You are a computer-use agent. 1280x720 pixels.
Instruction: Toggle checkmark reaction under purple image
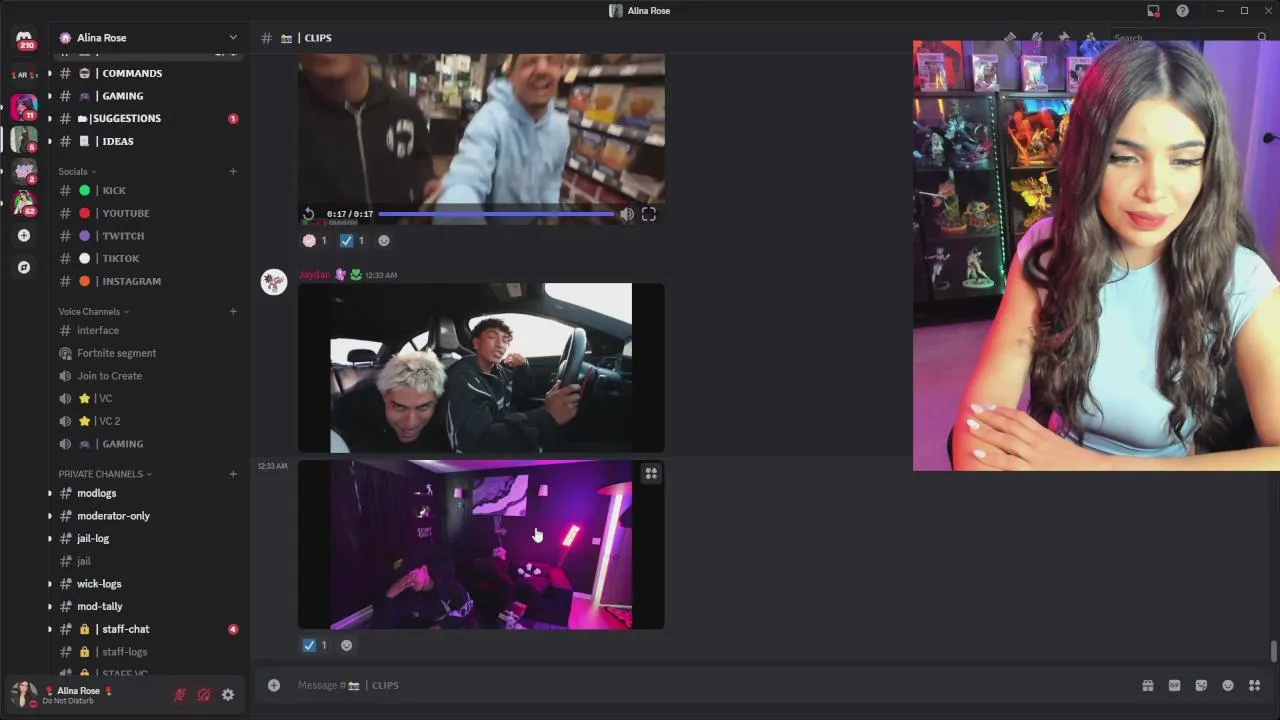click(315, 645)
